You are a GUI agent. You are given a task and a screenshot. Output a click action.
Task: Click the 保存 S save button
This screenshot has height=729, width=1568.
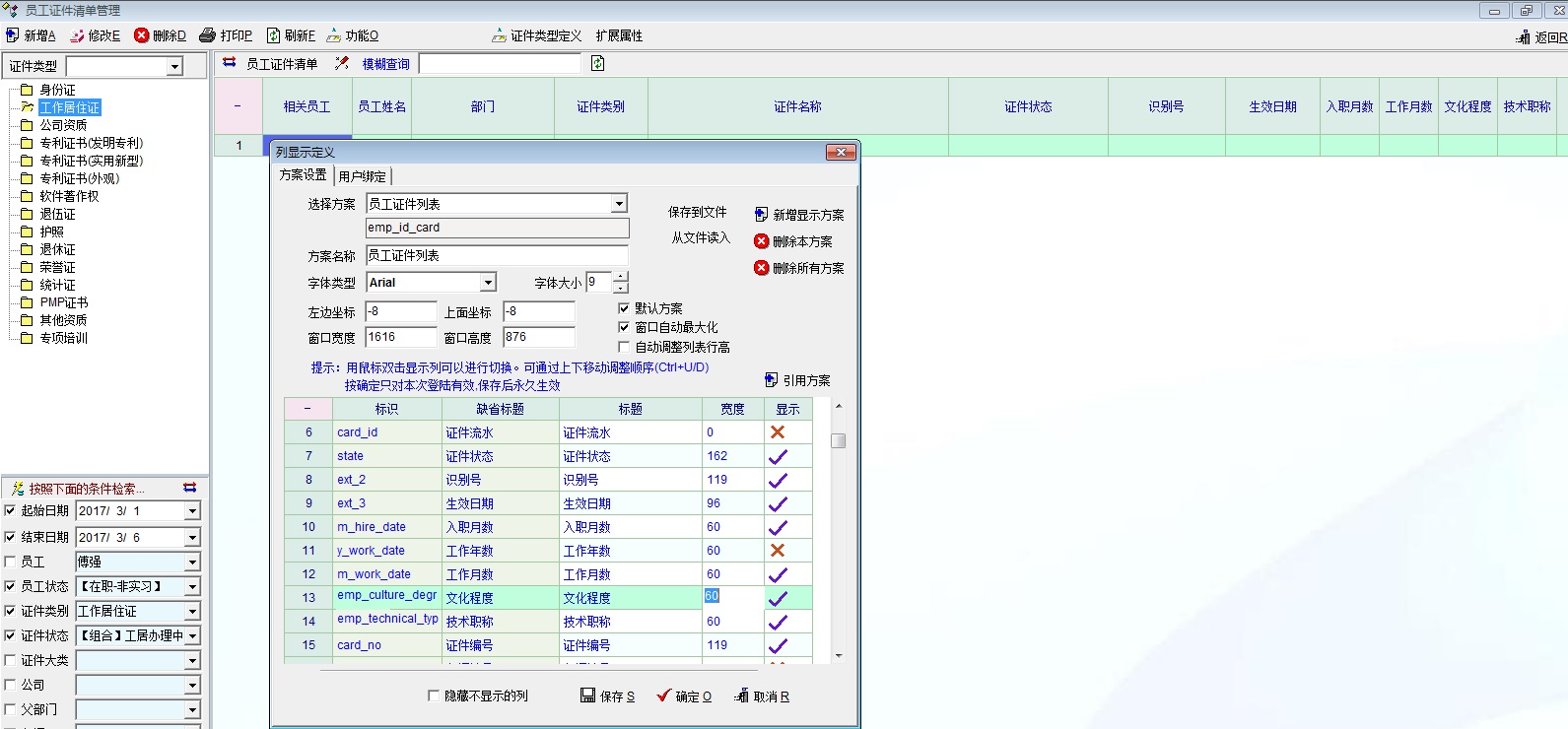[x=608, y=696]
